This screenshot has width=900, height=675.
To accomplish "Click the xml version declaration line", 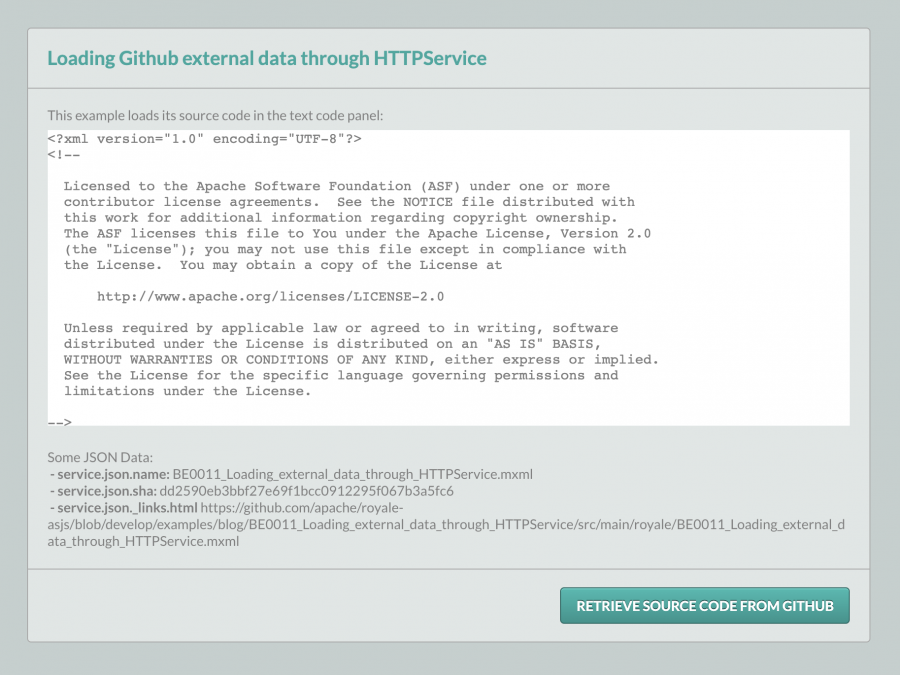I will coord(204,138).
